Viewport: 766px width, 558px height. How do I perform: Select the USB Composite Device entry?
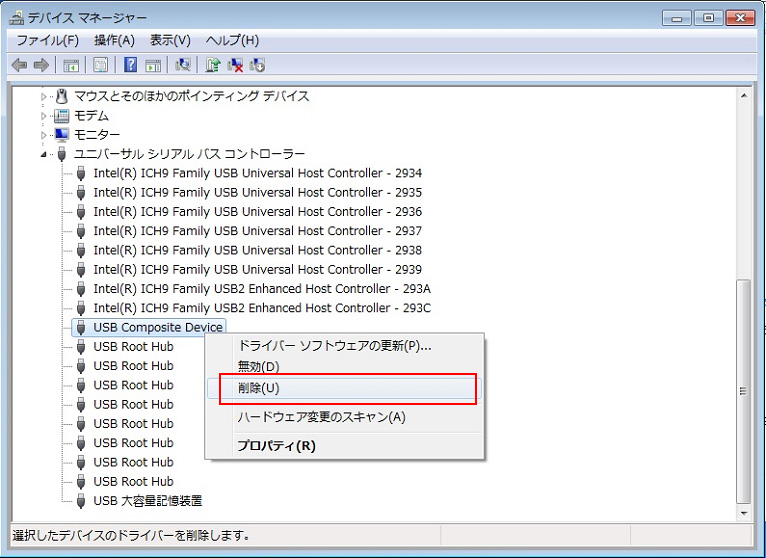pyautogui.click(x=158, y=327)
